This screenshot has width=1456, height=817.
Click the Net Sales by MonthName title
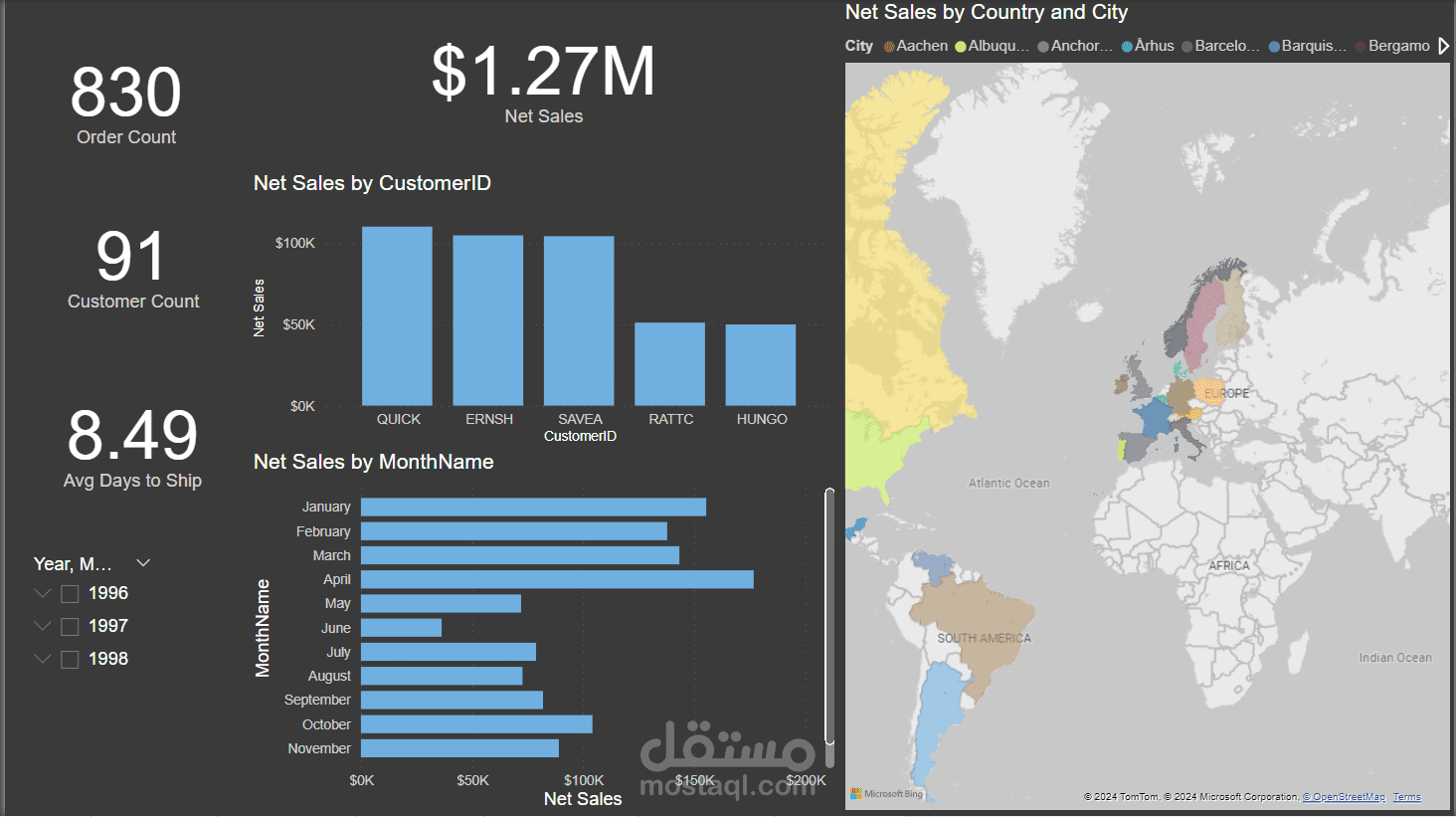pyautogui.click(x=373, y=462)
